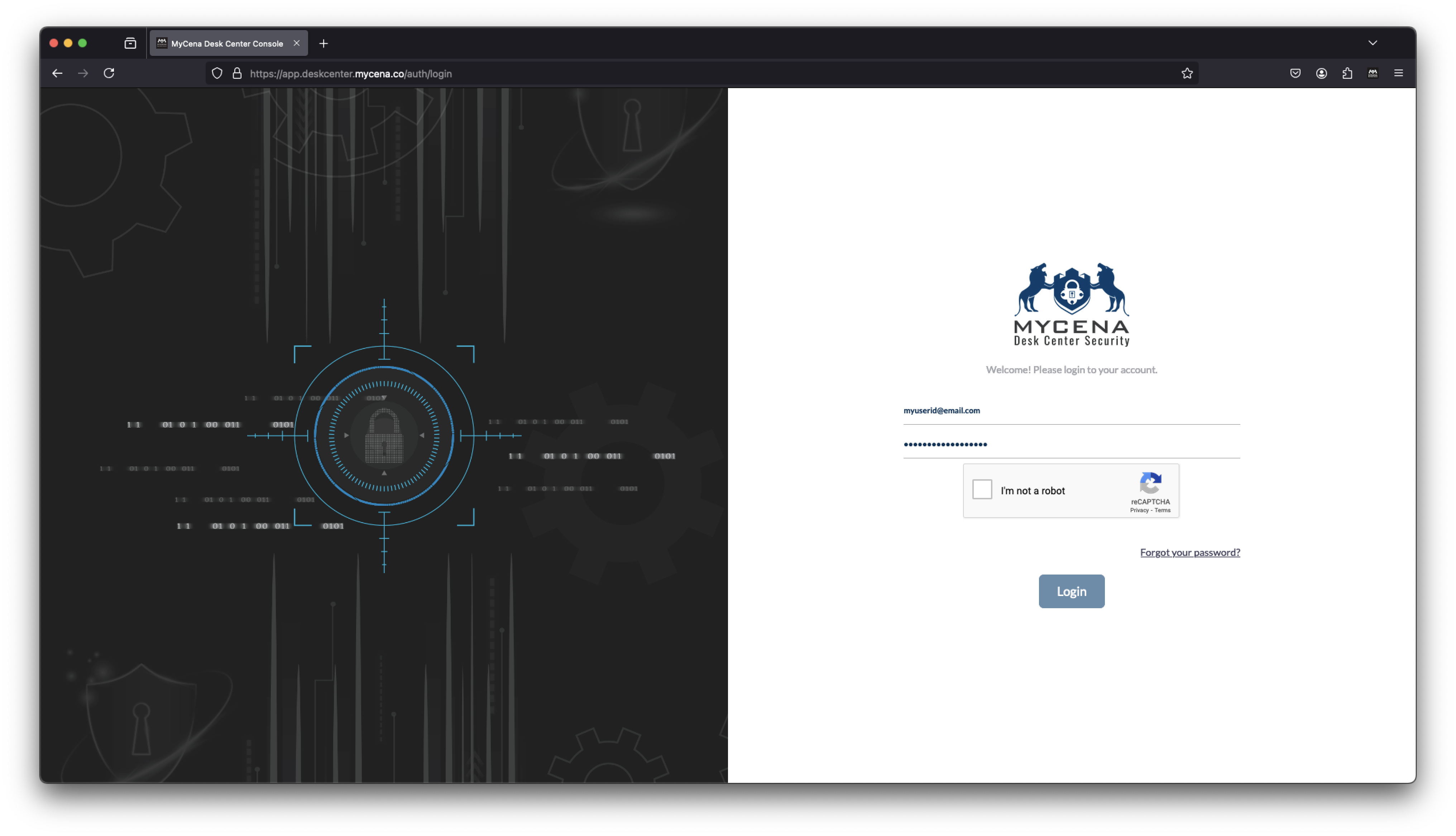1456x836 pixels.
Task: Select the MyCena Desk Center Console tab
Action: pyautogui.click(x=227, y=44)
